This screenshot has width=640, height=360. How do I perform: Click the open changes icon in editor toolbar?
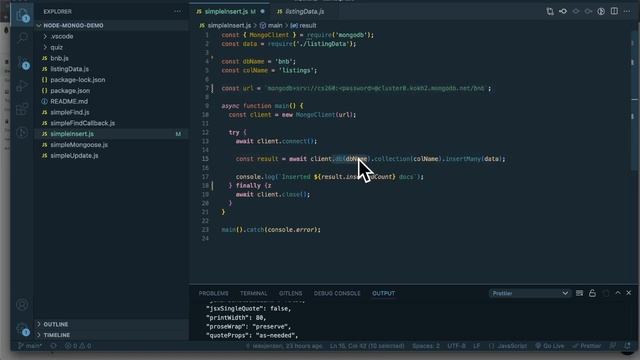click(550, 11)
